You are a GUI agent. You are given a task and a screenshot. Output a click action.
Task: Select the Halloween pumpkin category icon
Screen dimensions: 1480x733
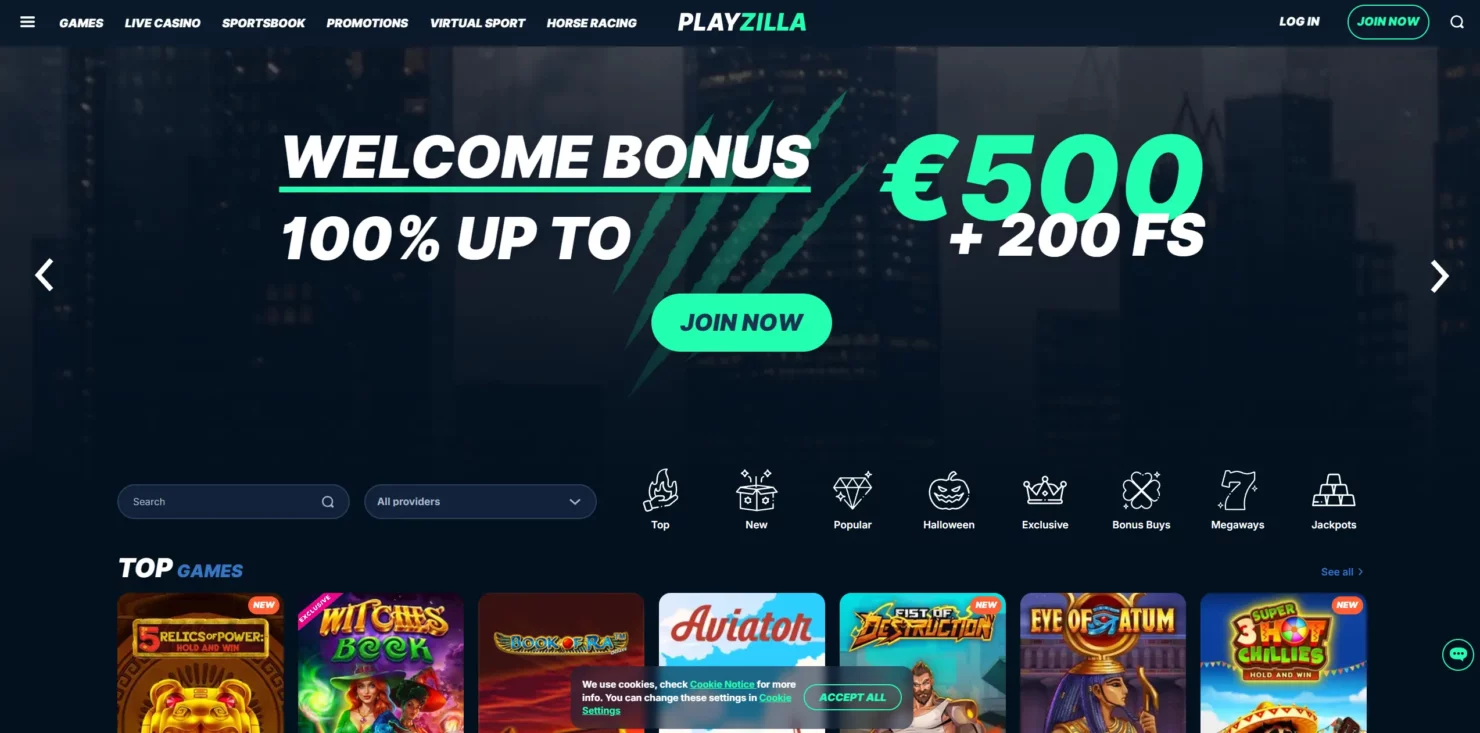point(949,491)
